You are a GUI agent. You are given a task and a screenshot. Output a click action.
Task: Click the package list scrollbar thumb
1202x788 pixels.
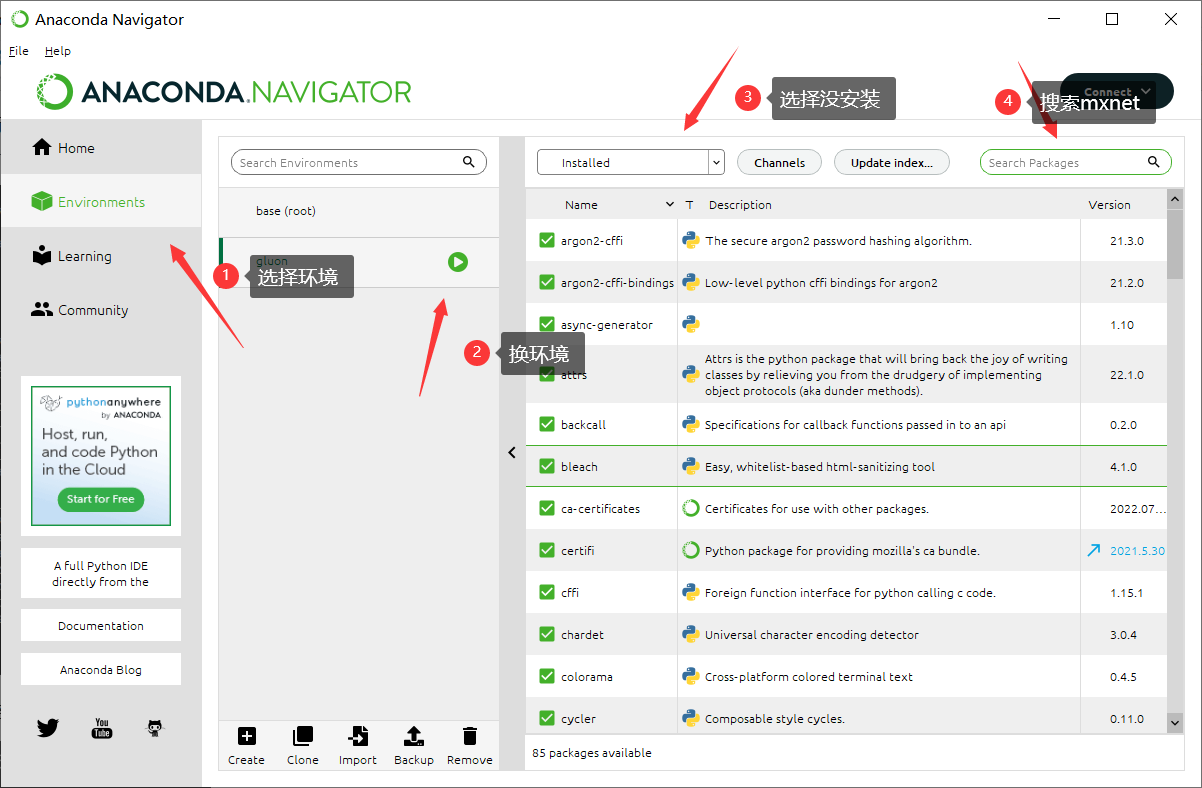click(1175, 243)
